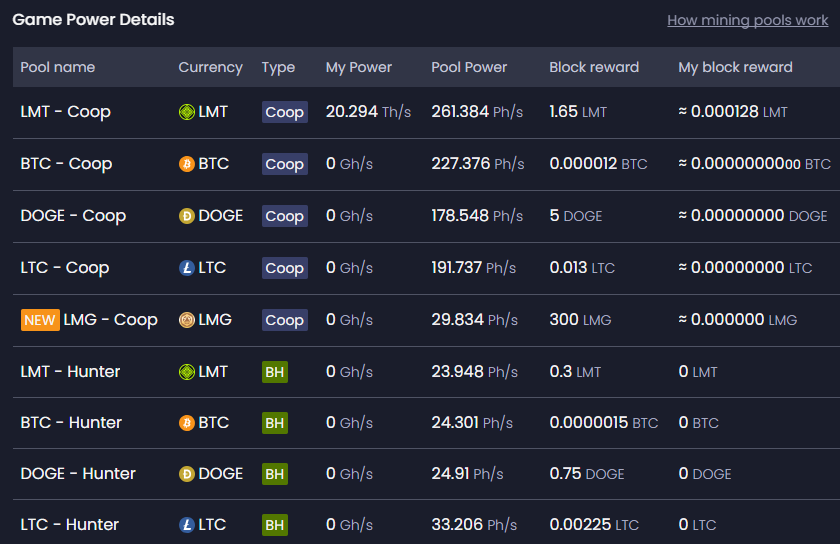Click the My block reward column header
This screenshot has height=544, width=840.
tap(736, 68)
